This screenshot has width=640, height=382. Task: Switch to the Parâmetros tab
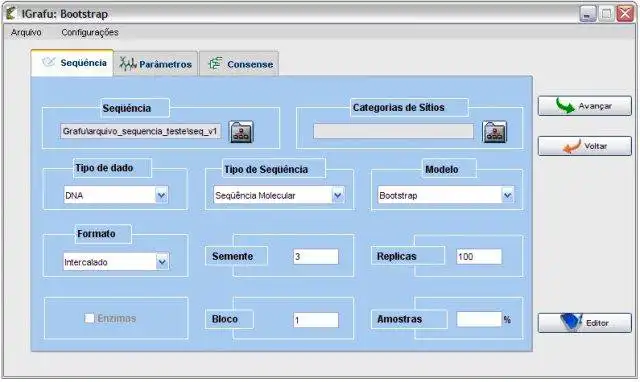click(x=156, y=64)
